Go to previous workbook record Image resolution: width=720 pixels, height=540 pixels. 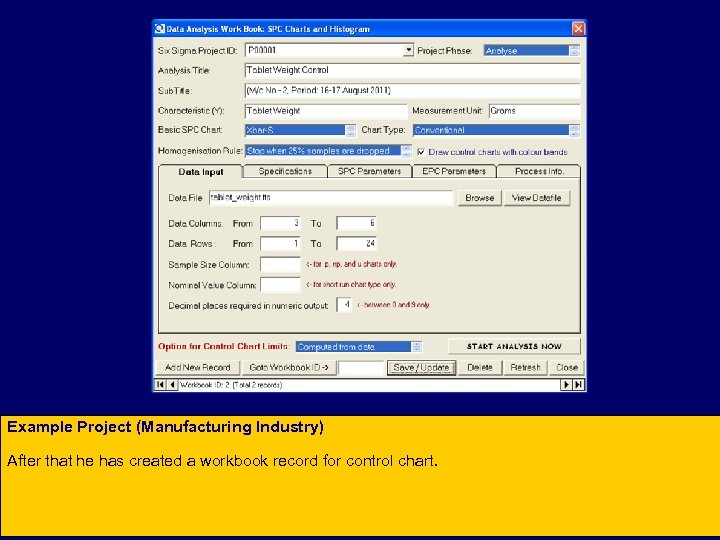coord(172,385)
